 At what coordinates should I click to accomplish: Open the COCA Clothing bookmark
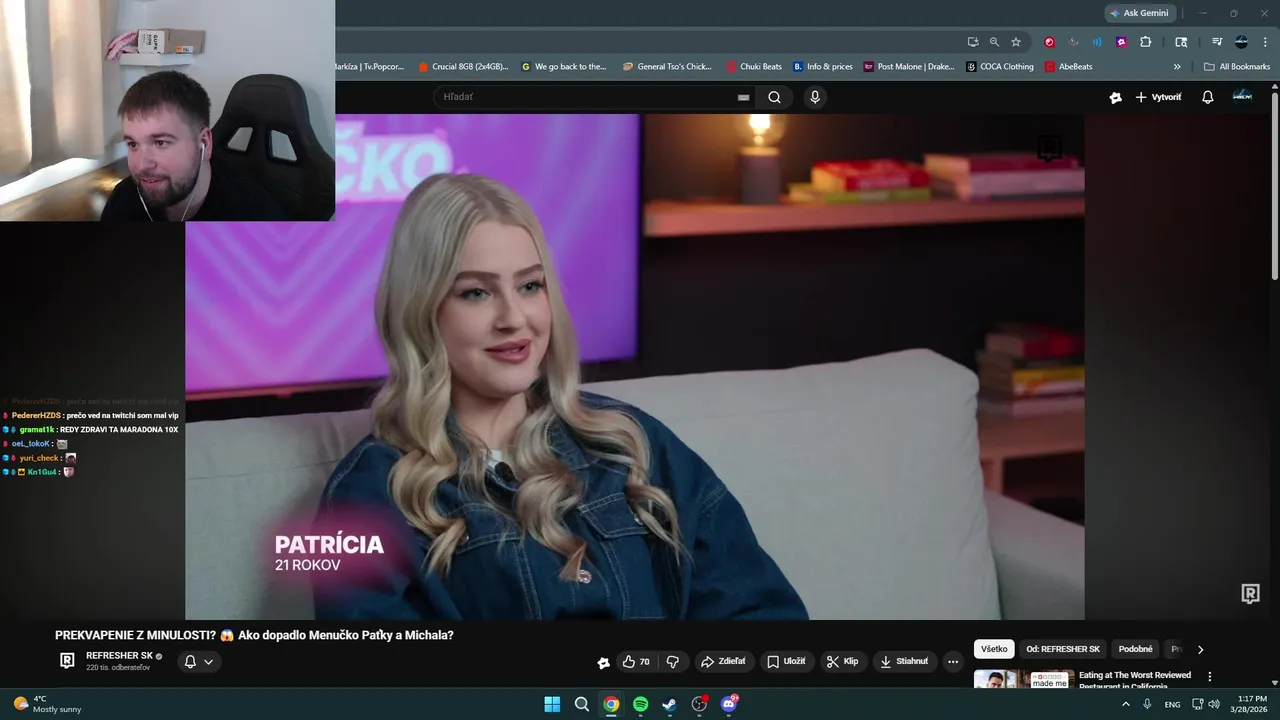(x=1000, y=67)
